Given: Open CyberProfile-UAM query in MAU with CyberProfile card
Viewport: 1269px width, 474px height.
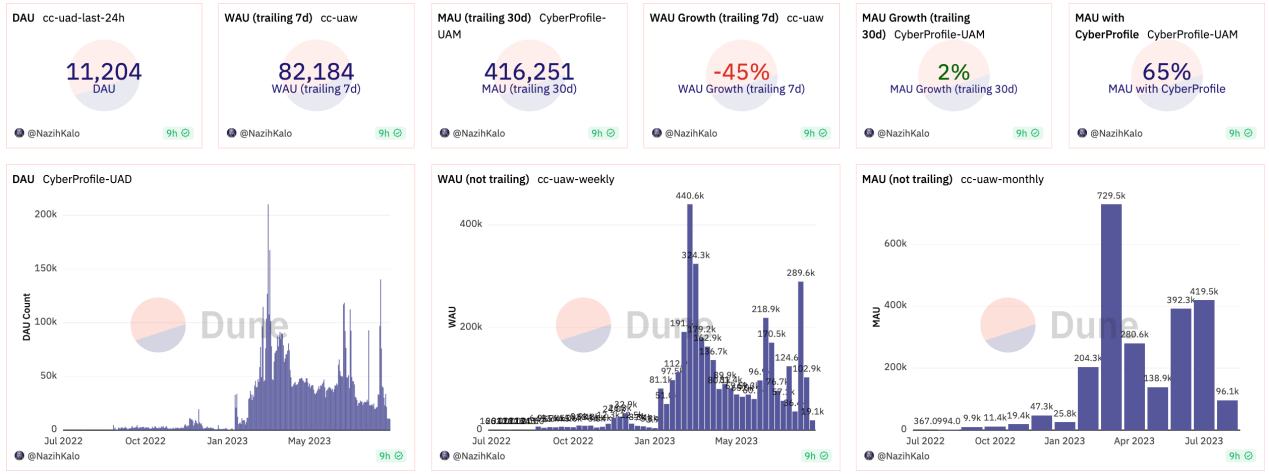Looking at the screenshot, I should click(1192, 34).
